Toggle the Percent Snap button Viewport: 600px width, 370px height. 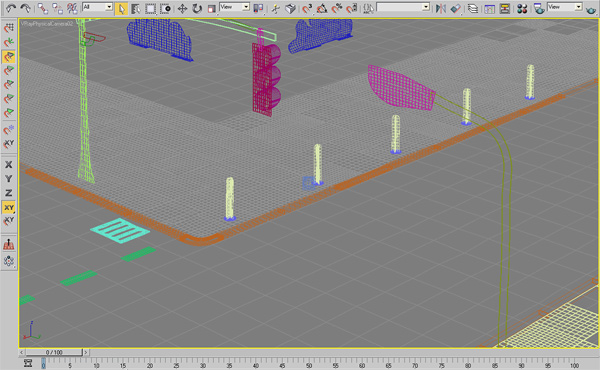[337, 8]
